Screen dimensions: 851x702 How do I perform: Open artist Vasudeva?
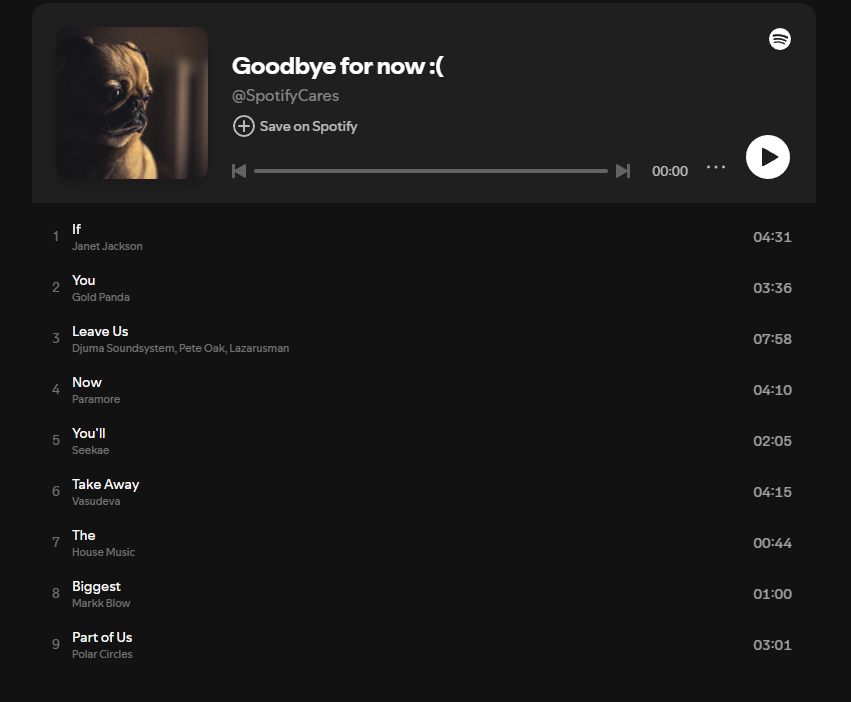tap(96, 501)
